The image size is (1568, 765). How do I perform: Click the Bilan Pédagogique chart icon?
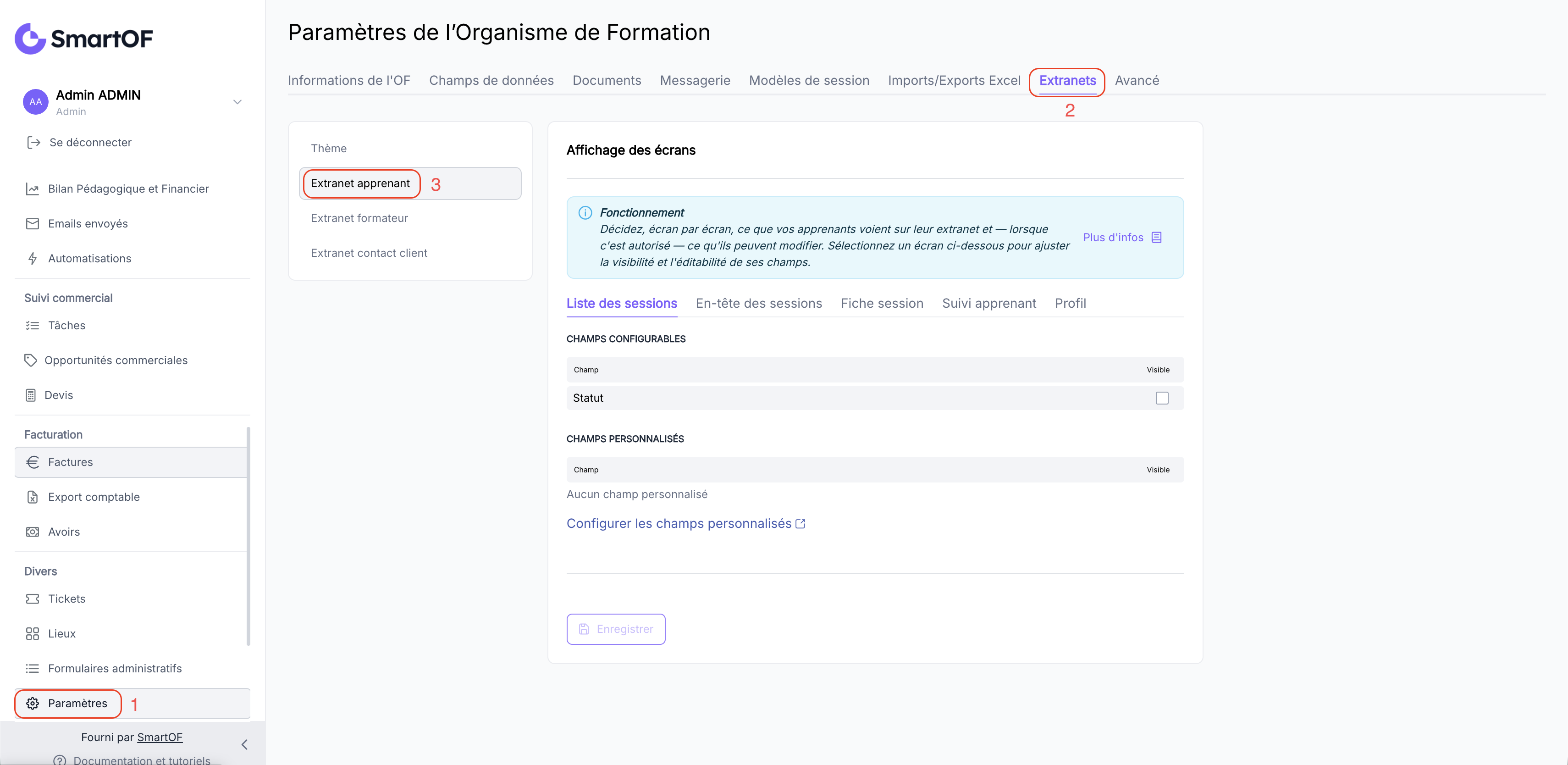point(32,189)
